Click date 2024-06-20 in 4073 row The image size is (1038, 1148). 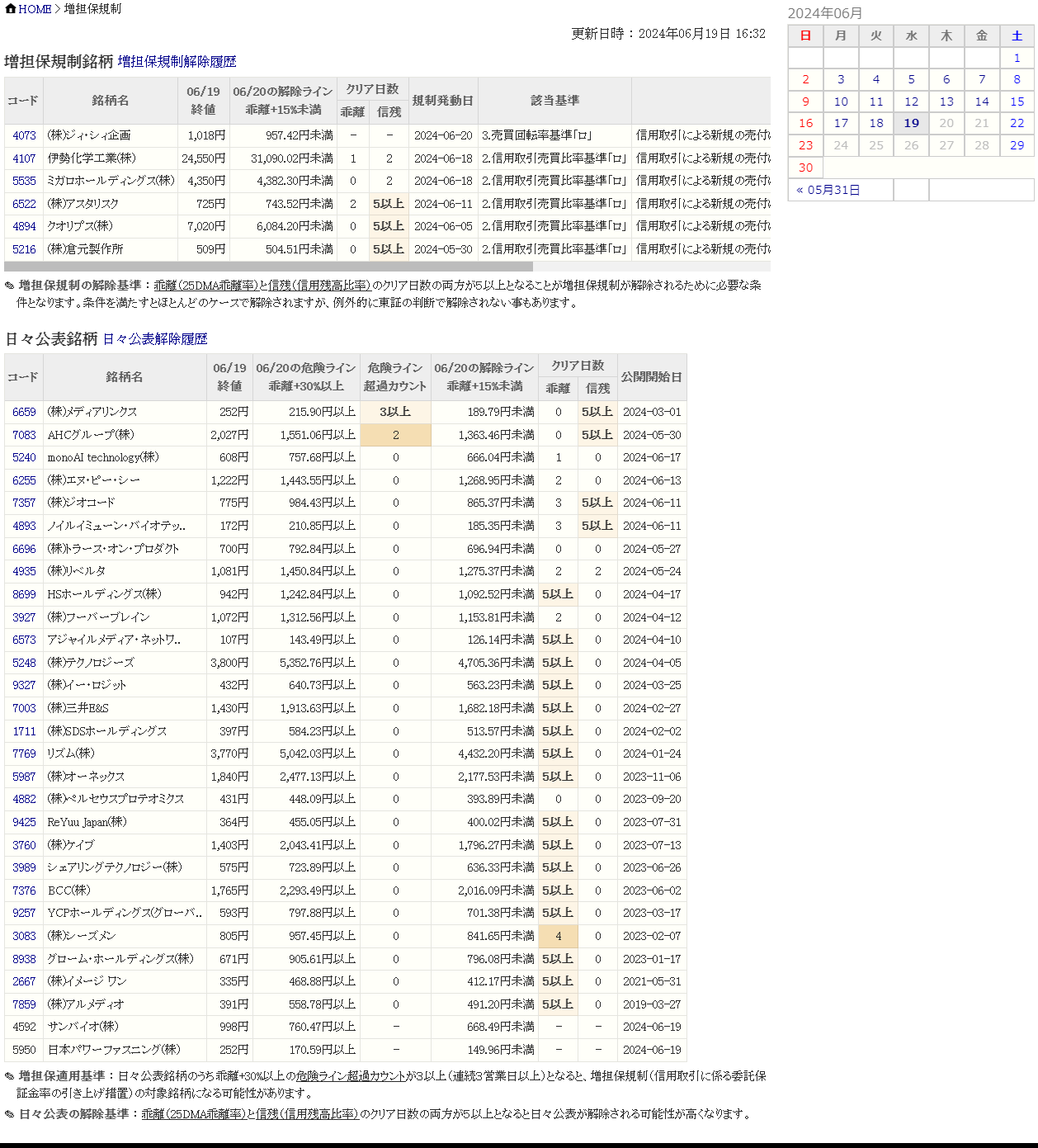click(x=443, y=135)
